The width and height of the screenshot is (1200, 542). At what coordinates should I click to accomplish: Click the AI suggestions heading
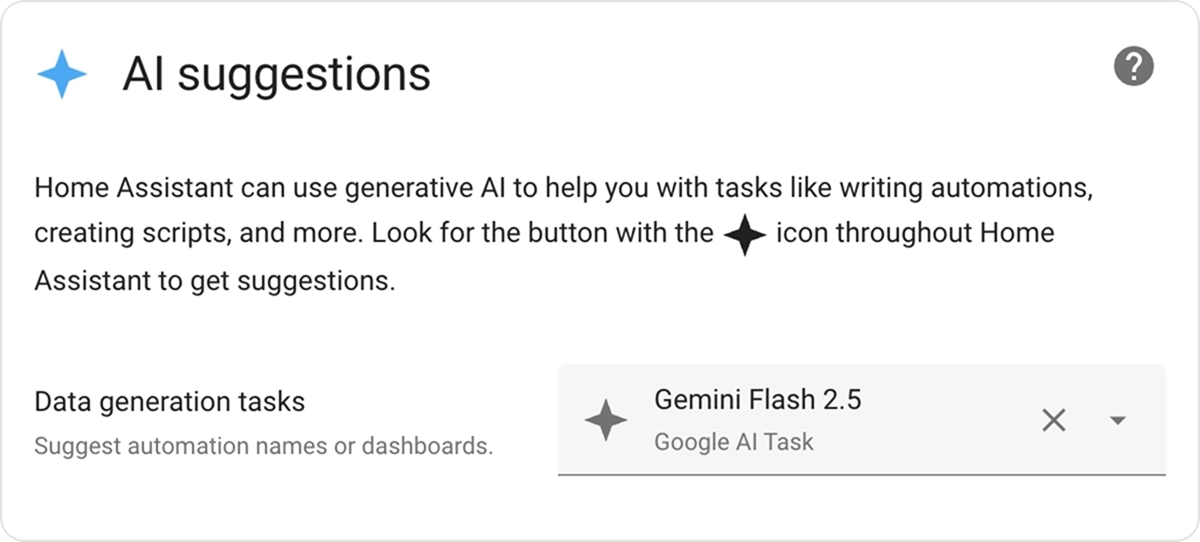pos(276,74)
